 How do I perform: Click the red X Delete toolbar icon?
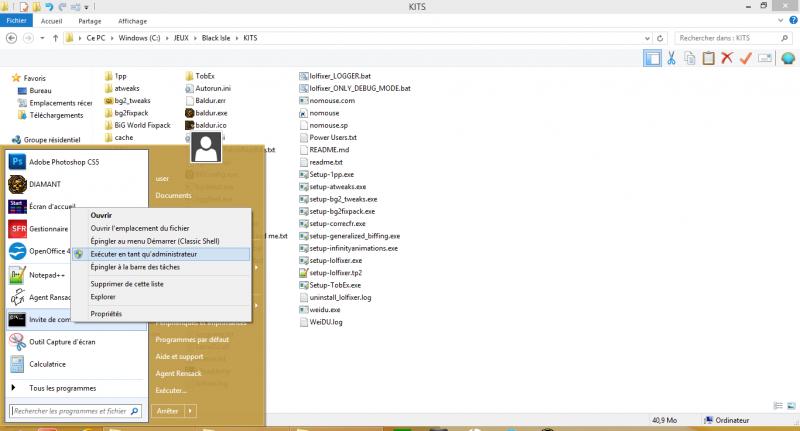tap(727, 58)
